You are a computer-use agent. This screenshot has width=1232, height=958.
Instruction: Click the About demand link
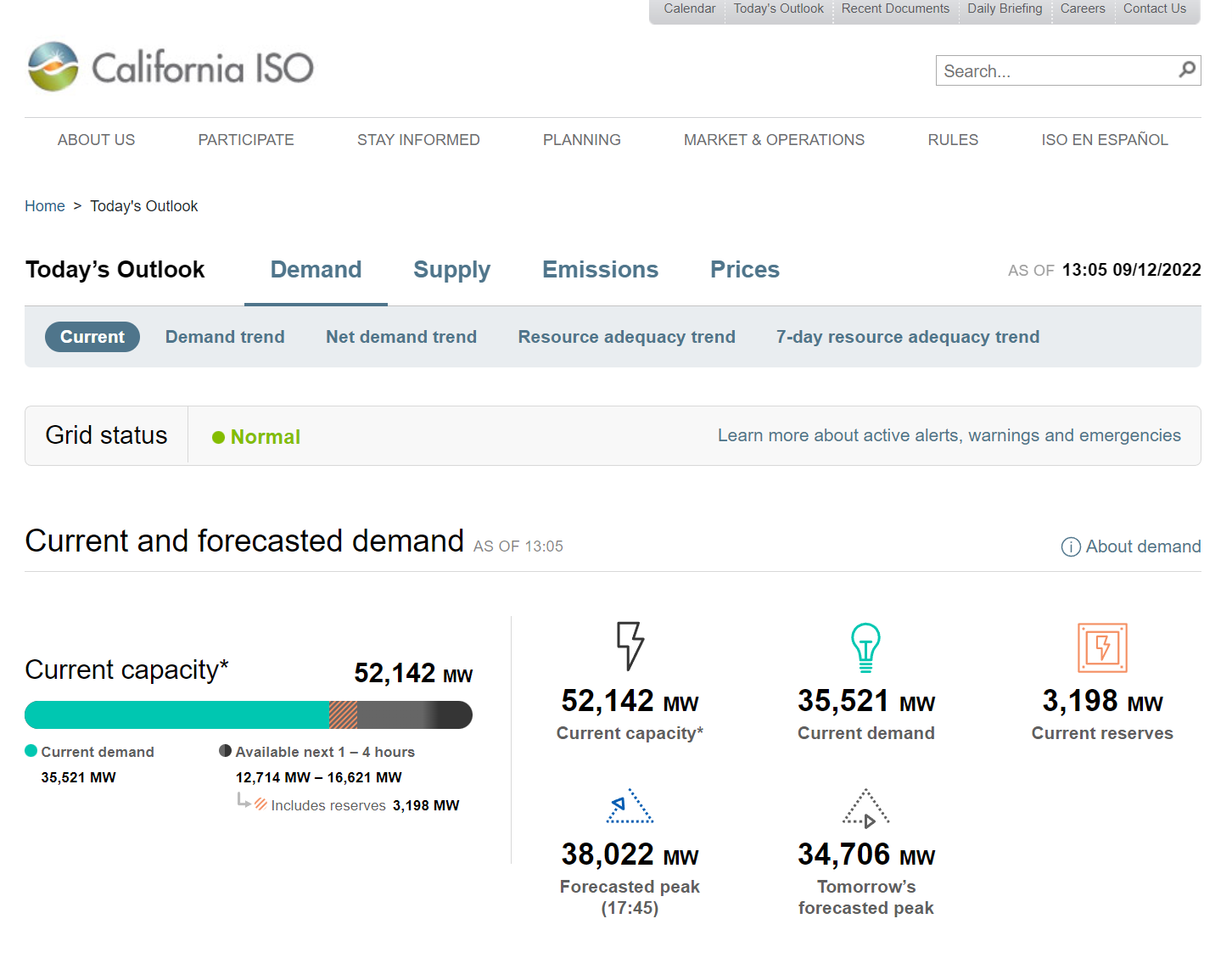pyautogui.click(x=1143, y=546)
